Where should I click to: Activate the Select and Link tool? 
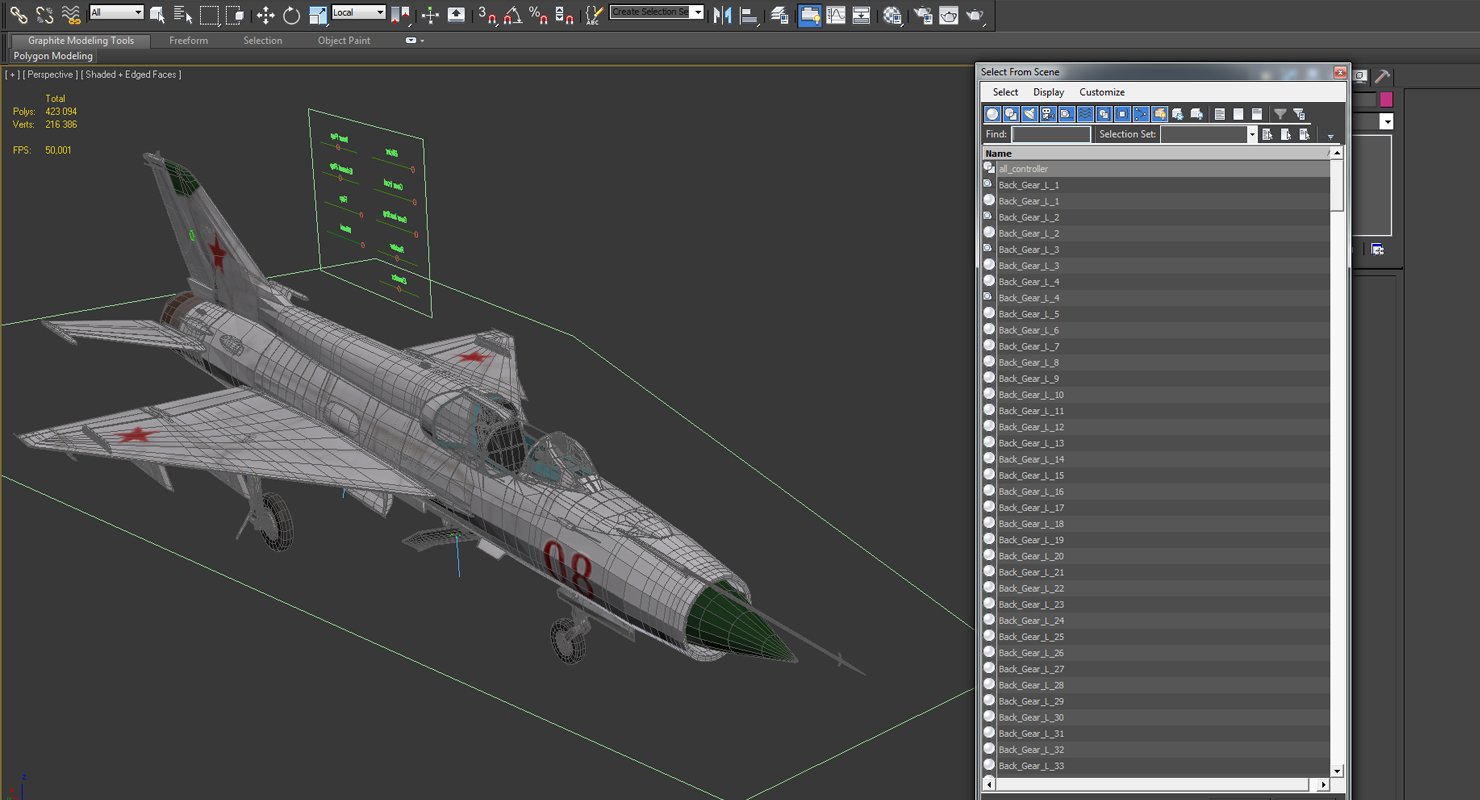pos(18,14)
